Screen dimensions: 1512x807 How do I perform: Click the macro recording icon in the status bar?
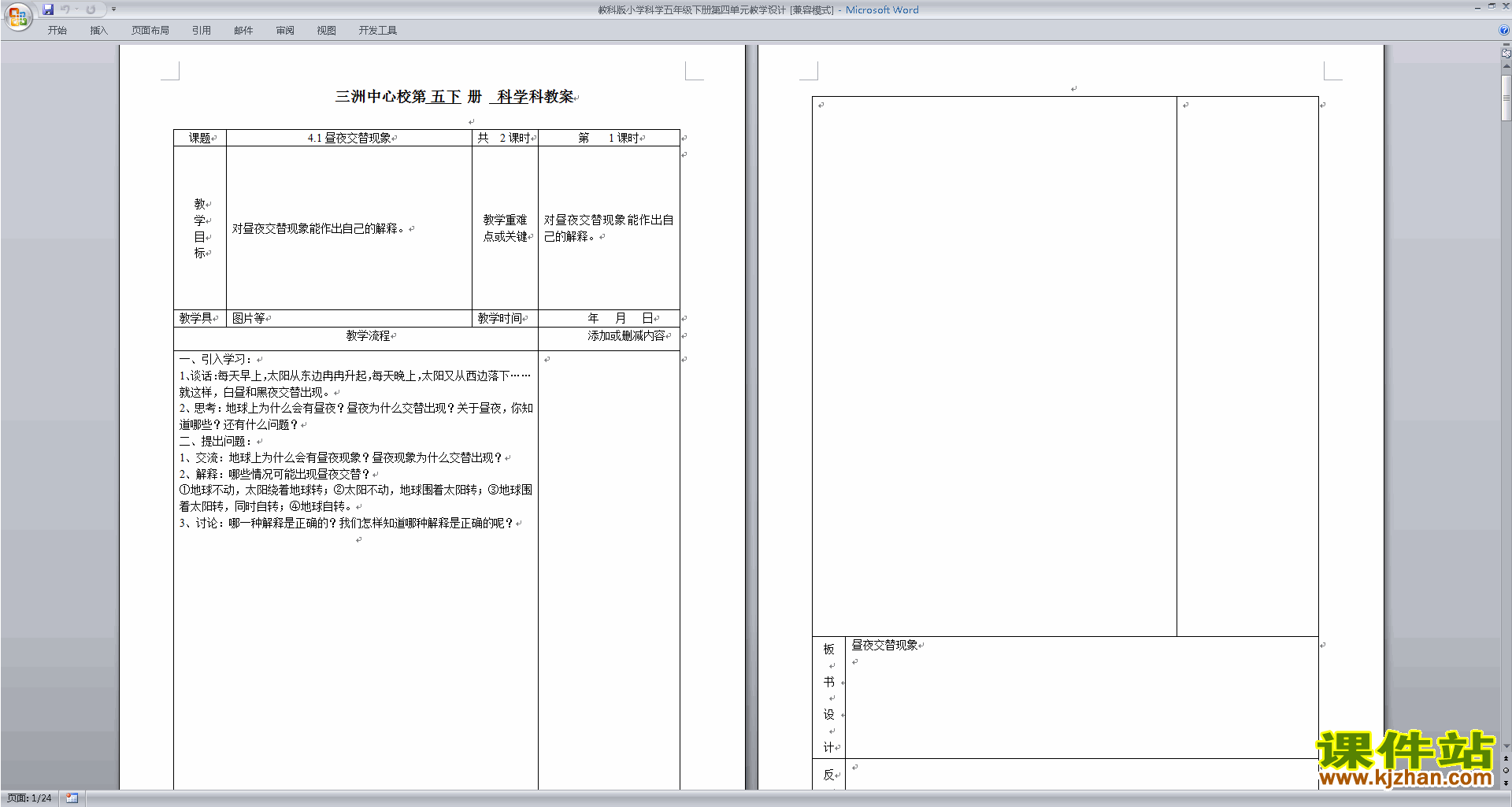(72, 798)
